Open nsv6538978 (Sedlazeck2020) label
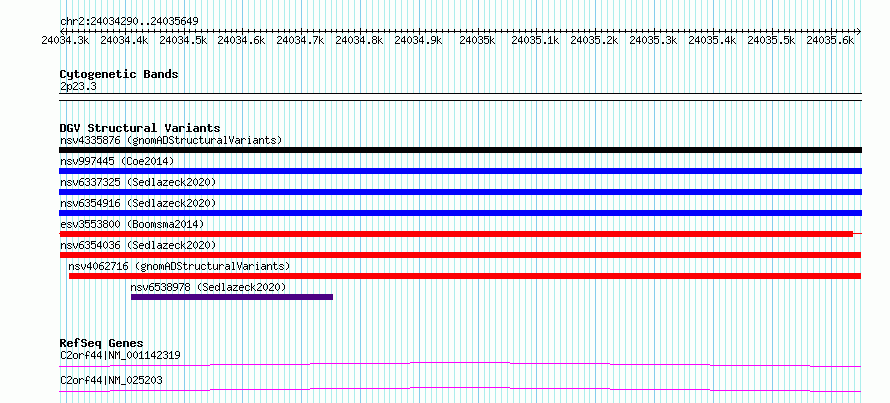 tap(208, 287)
